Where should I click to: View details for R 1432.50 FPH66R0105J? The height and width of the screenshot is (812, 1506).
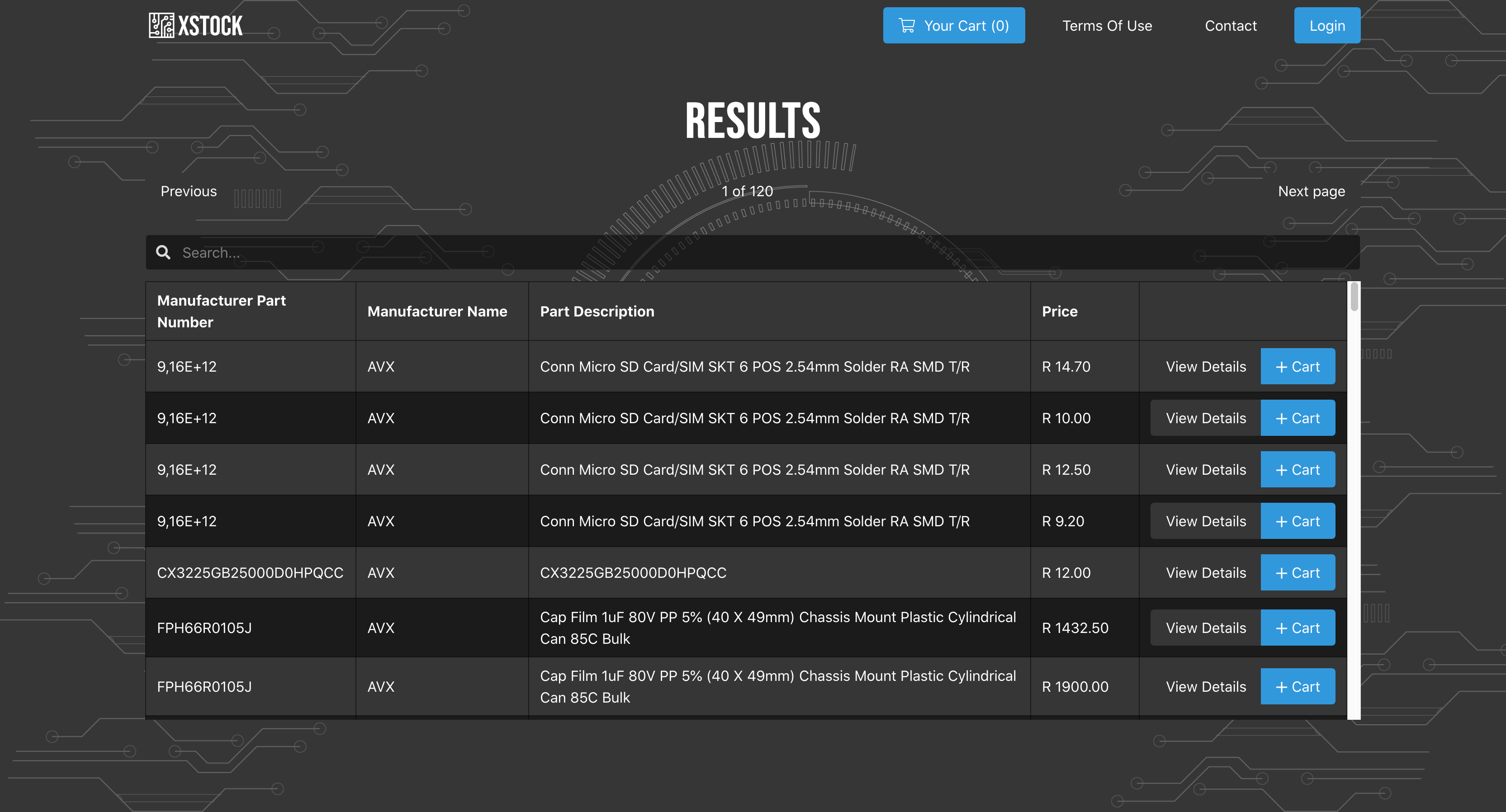pos(1206,628)
